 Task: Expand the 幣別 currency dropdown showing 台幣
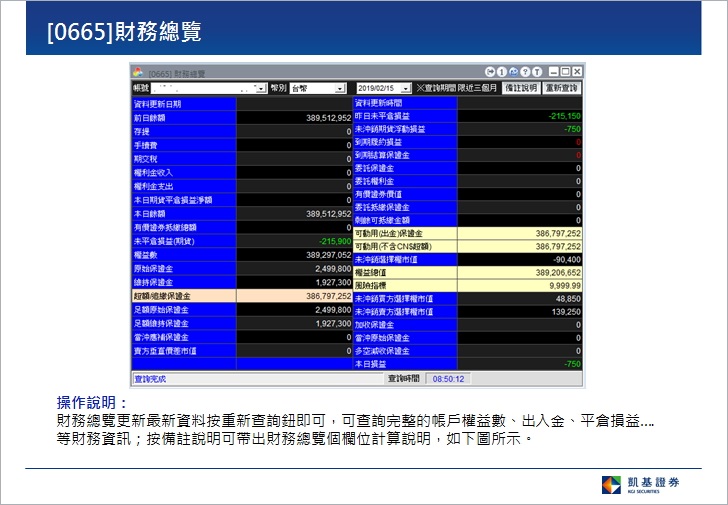pyautogui.click(x=340, y=88)
